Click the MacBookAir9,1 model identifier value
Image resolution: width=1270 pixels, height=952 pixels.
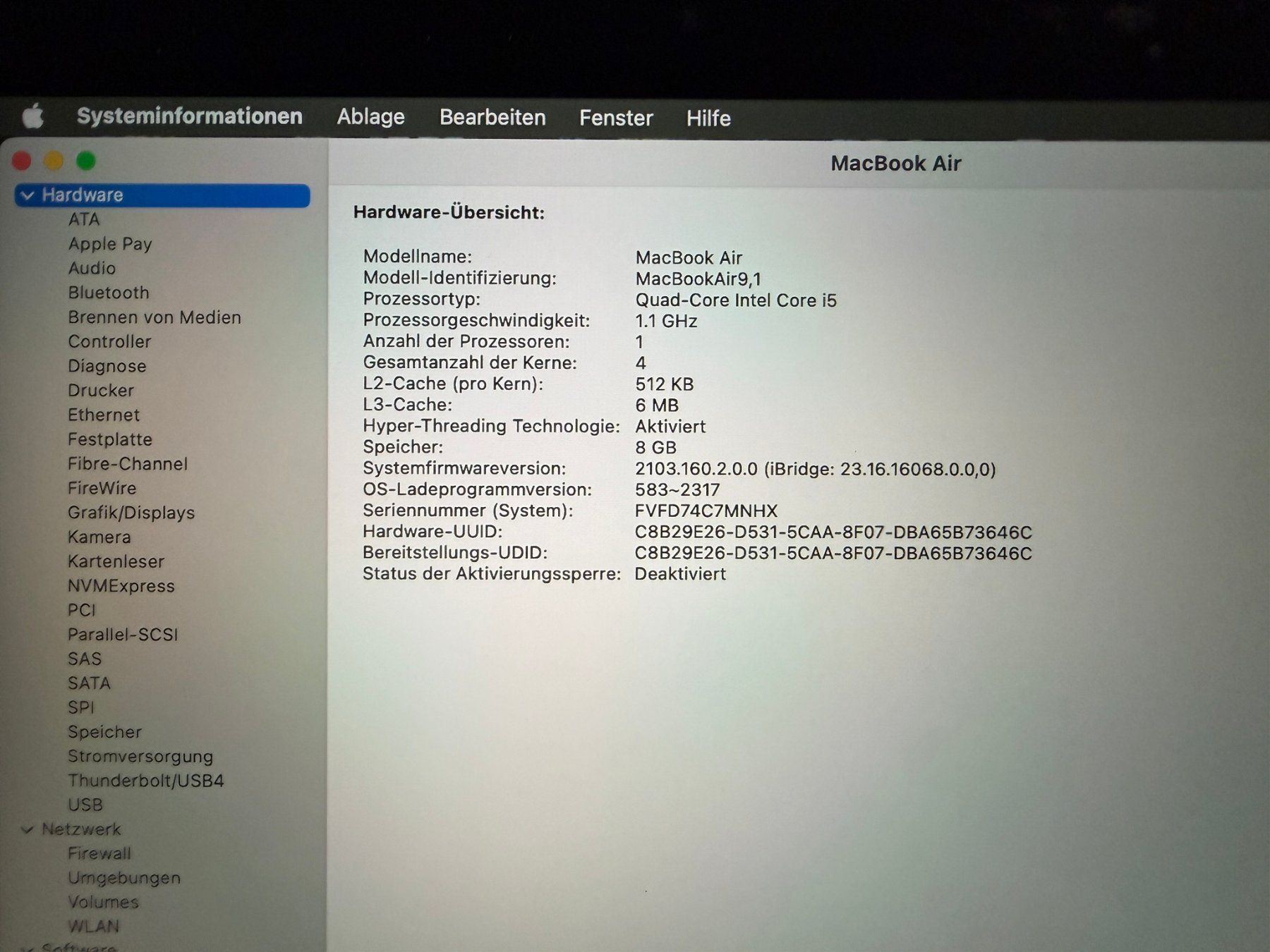(698, 279)
